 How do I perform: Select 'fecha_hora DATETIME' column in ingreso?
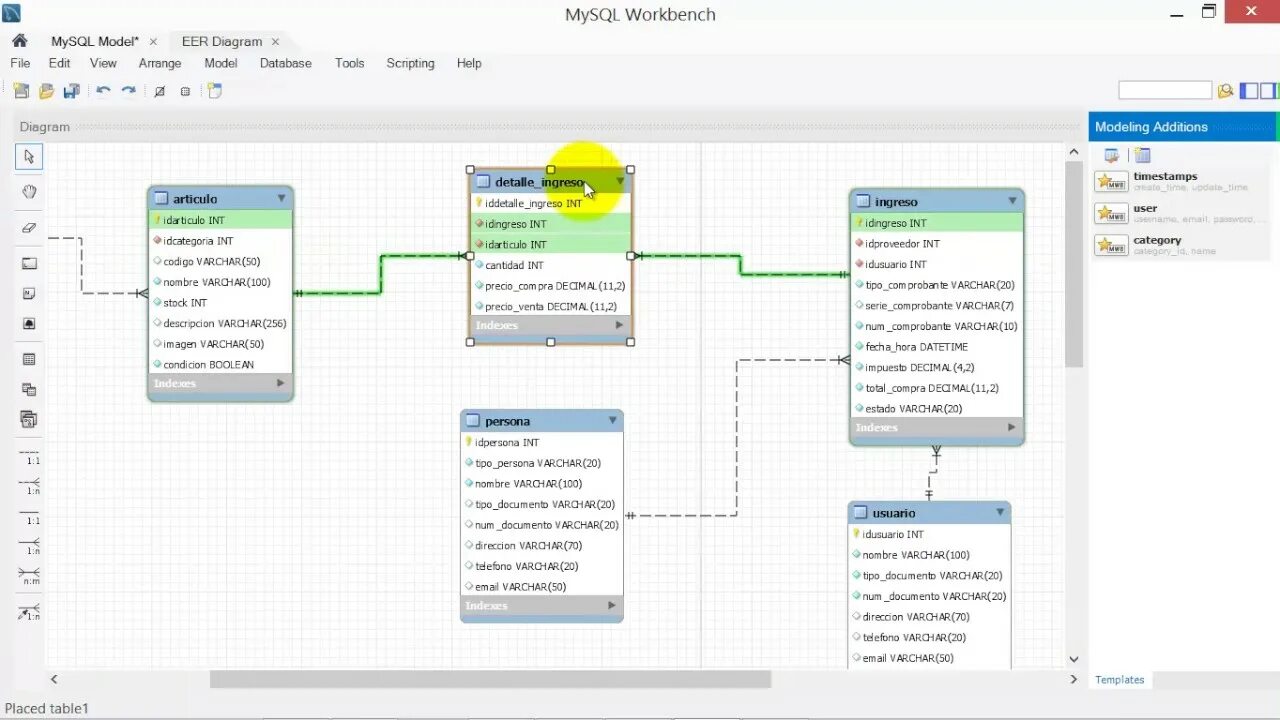click(937, 347)
